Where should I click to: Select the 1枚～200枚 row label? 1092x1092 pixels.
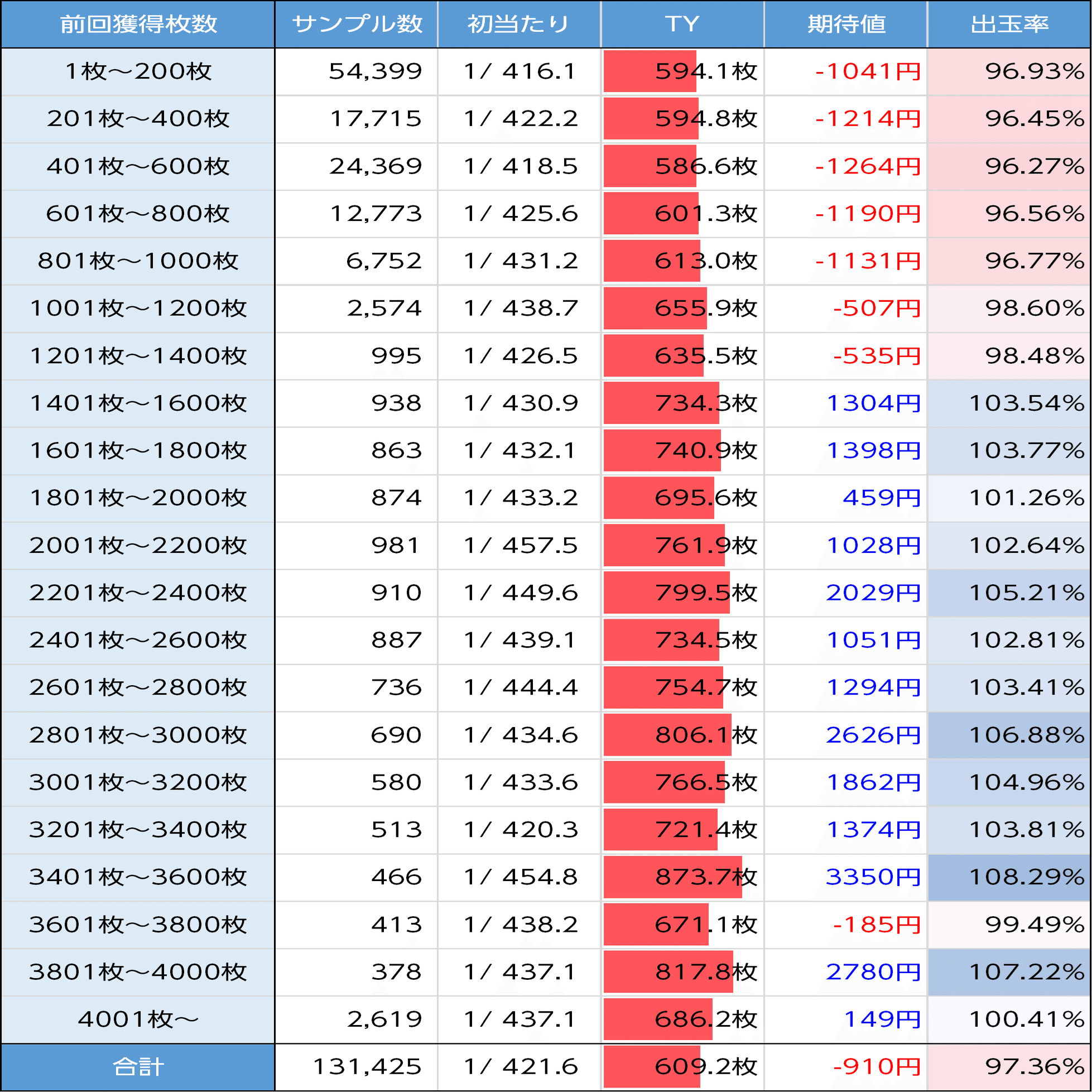coord(138,71)
